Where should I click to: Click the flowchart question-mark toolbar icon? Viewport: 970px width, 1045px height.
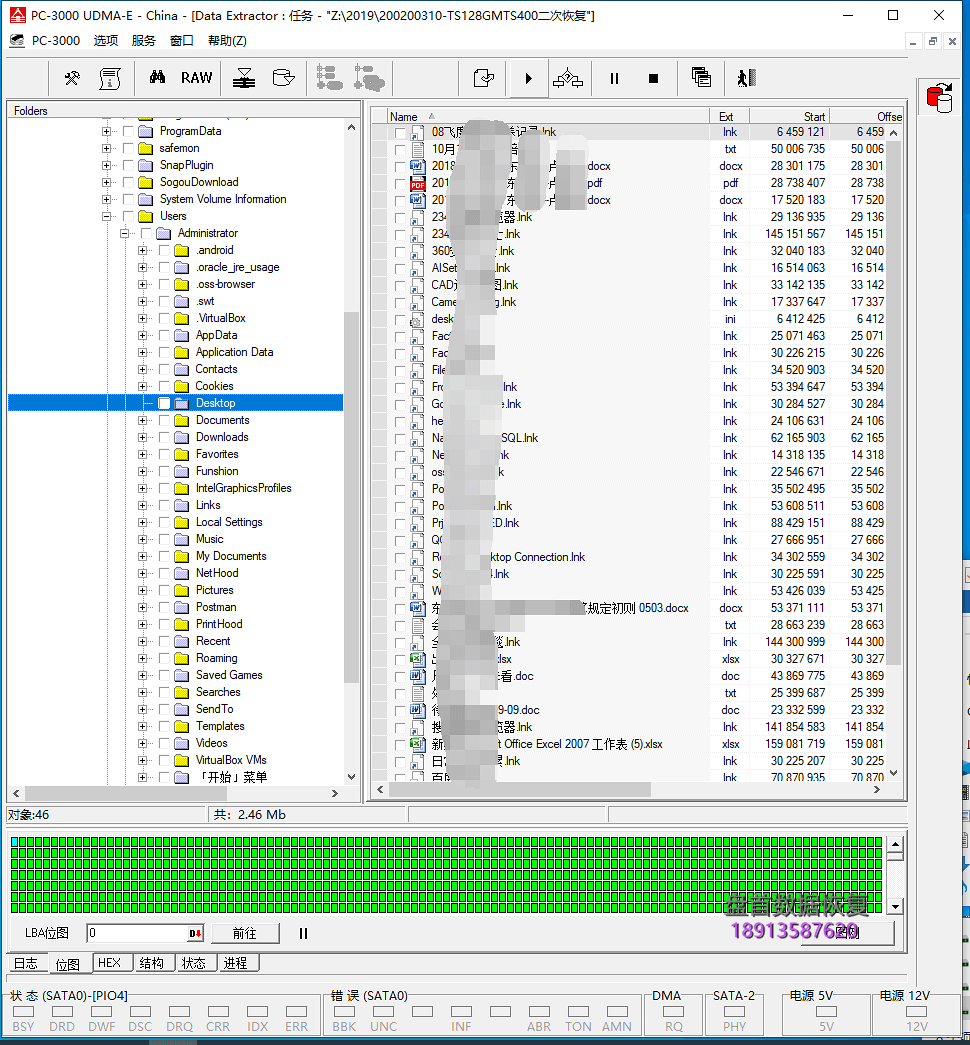[568, 78]
